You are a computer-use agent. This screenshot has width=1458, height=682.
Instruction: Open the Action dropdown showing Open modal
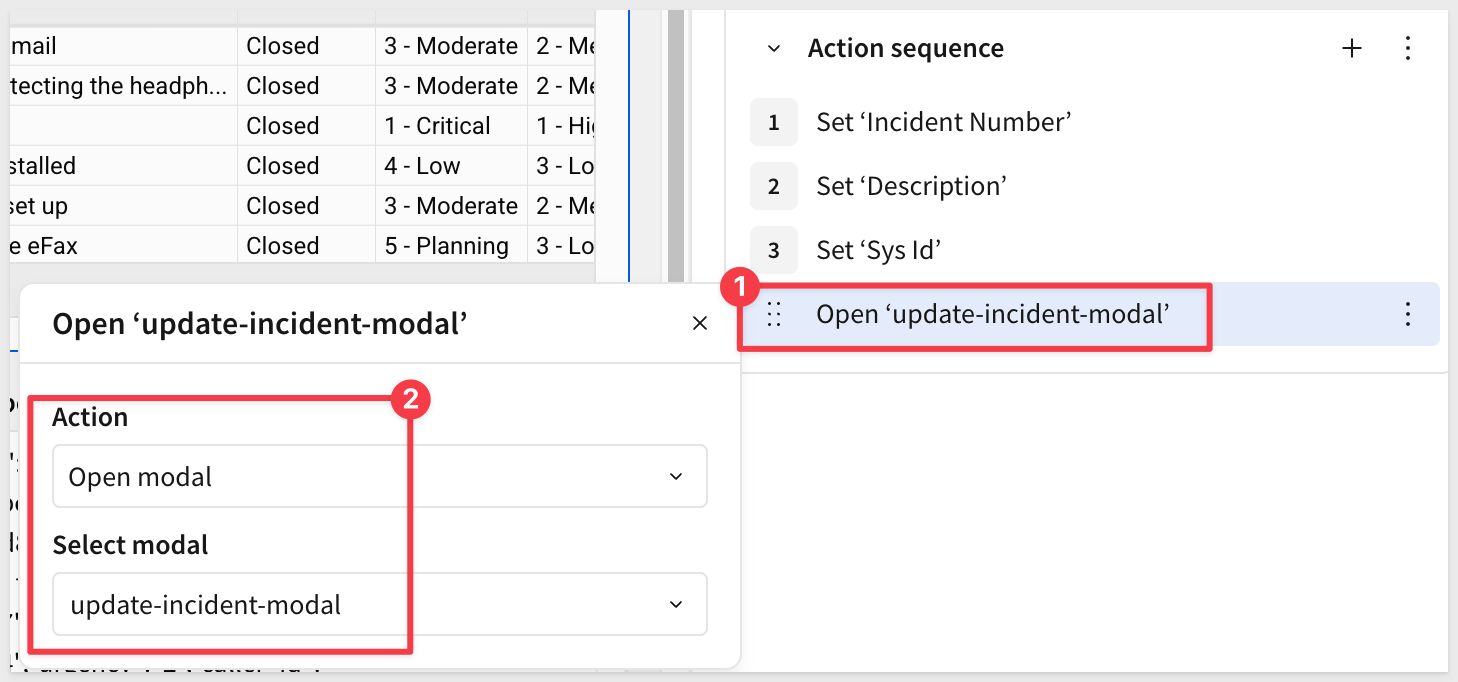379,476
